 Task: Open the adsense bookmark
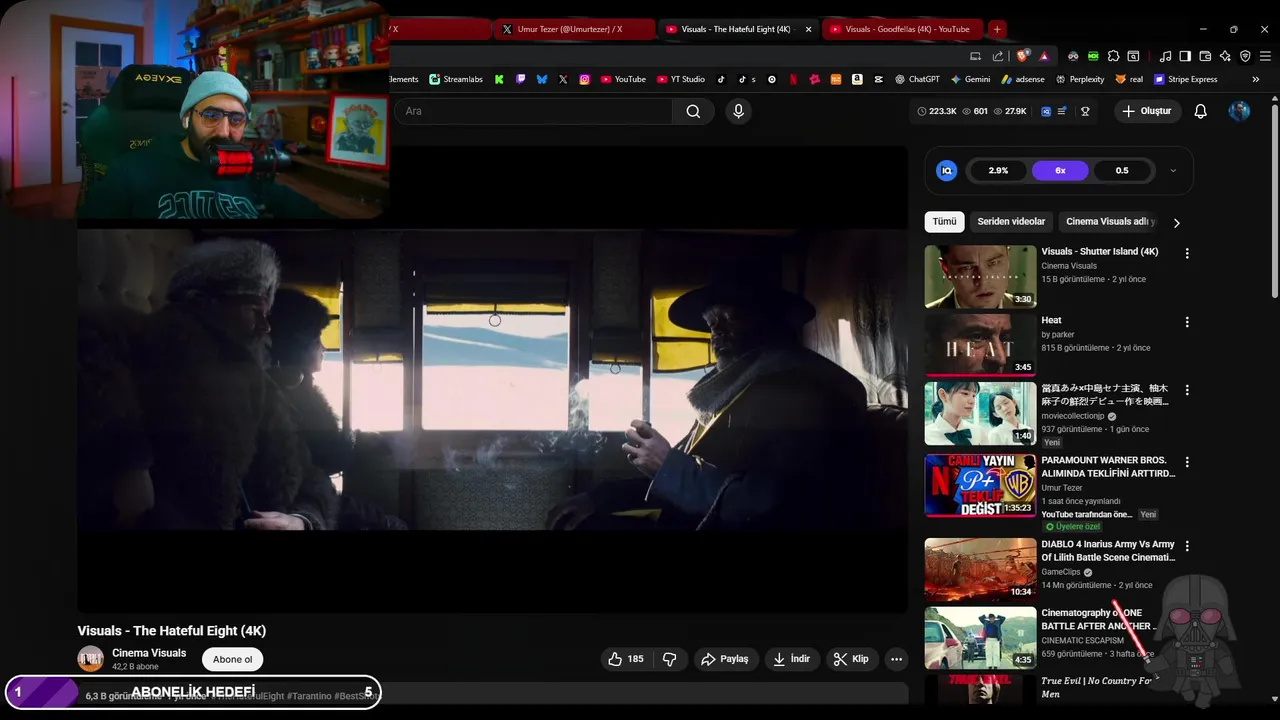coord(1022,79)
